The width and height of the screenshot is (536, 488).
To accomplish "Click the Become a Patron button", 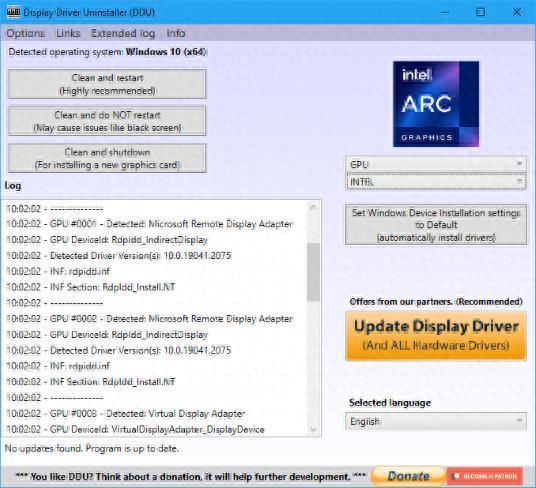I will point(484,476).
